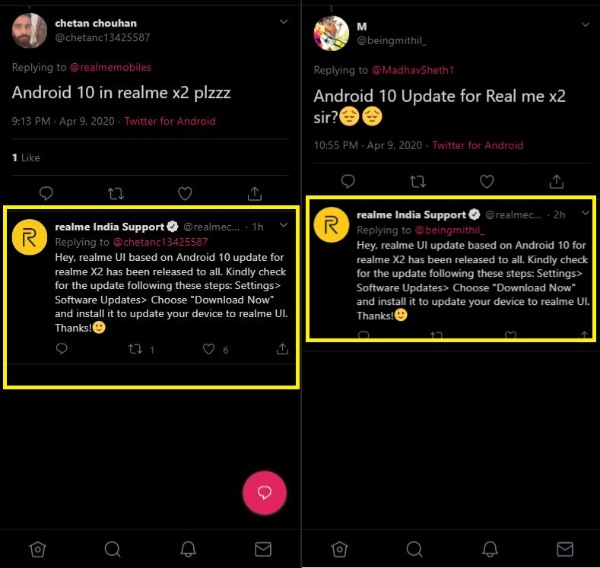Expand options chevron on M's tweet

pos(585,25)
